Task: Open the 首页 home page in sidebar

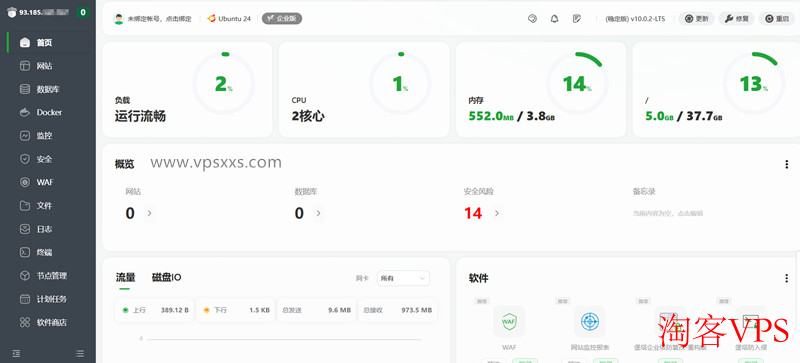Action: [48, 43]
